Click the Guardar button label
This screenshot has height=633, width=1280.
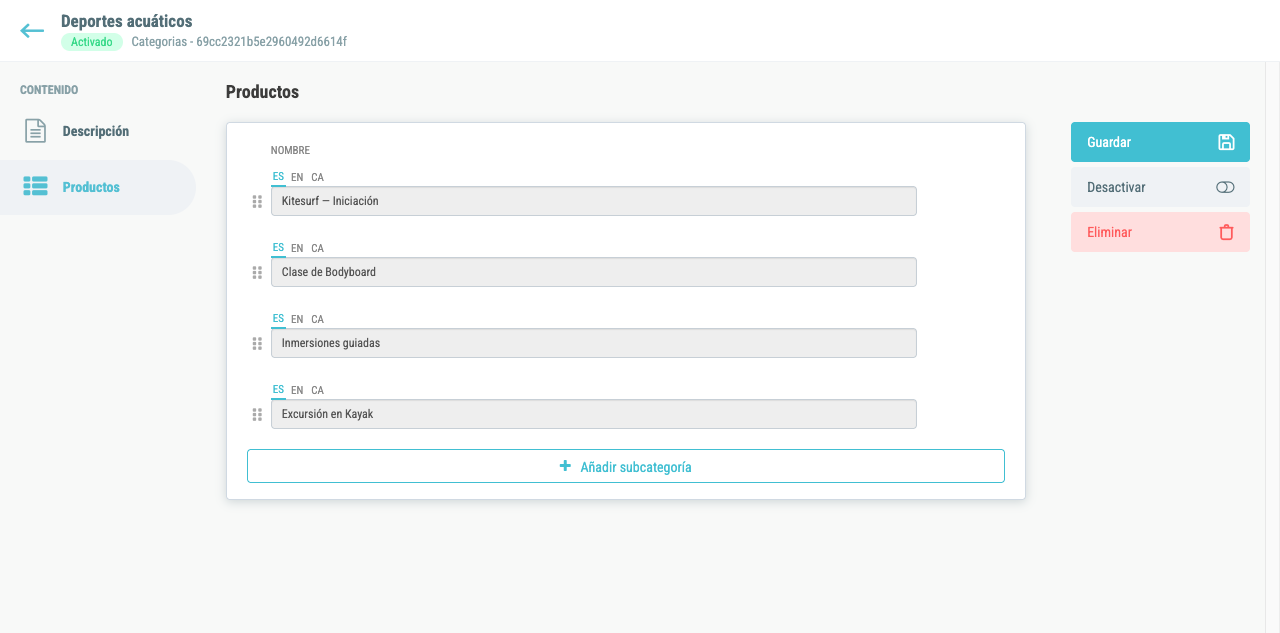1109,142
